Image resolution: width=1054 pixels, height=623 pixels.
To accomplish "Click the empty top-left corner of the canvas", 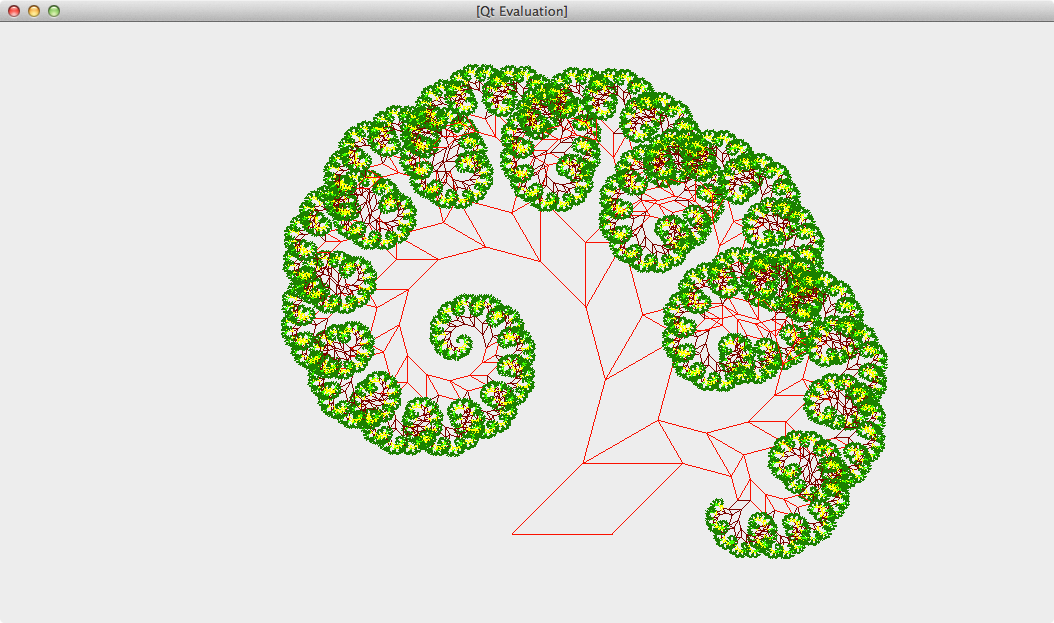I will point(30,50).
